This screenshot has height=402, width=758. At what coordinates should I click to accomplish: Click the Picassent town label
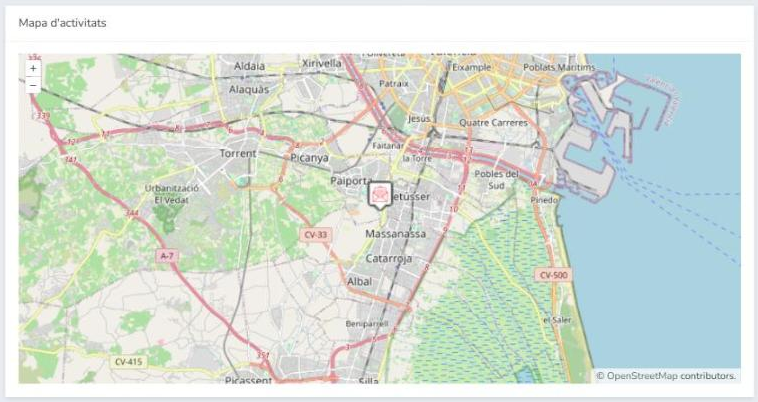point(248,380)
